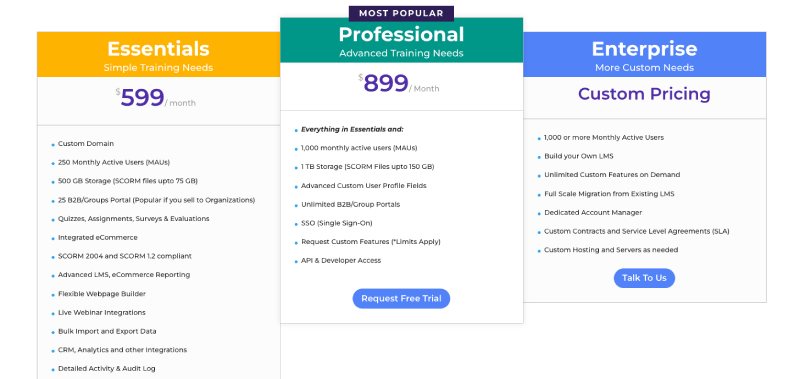Click the bullet beside Flexible Webpage Builder
This screenshot has height=379, width=800.
pyautogui.click(x=53, y=295)
